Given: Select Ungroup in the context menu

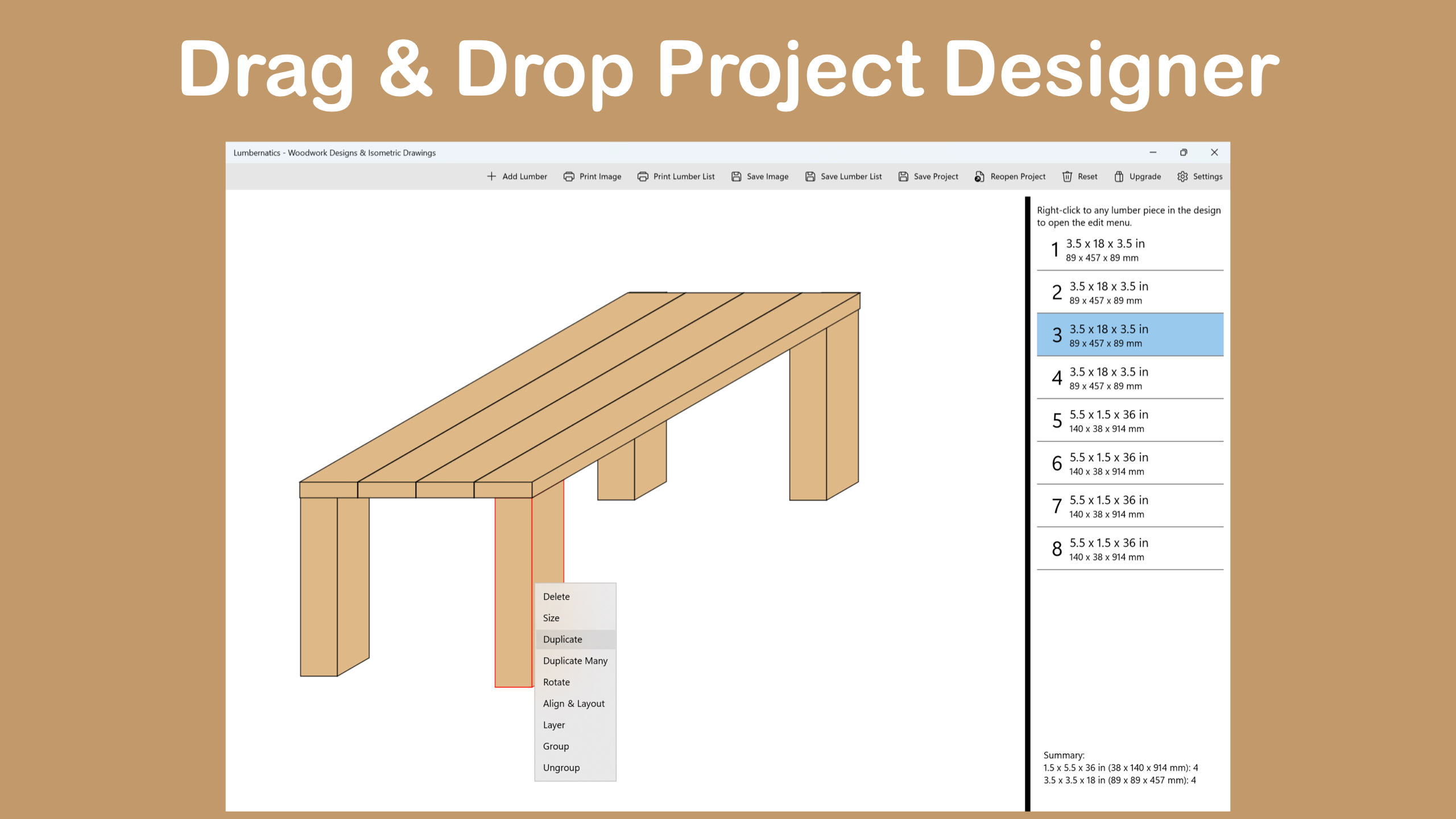Looking at the screenshot, I should [561, 768].
